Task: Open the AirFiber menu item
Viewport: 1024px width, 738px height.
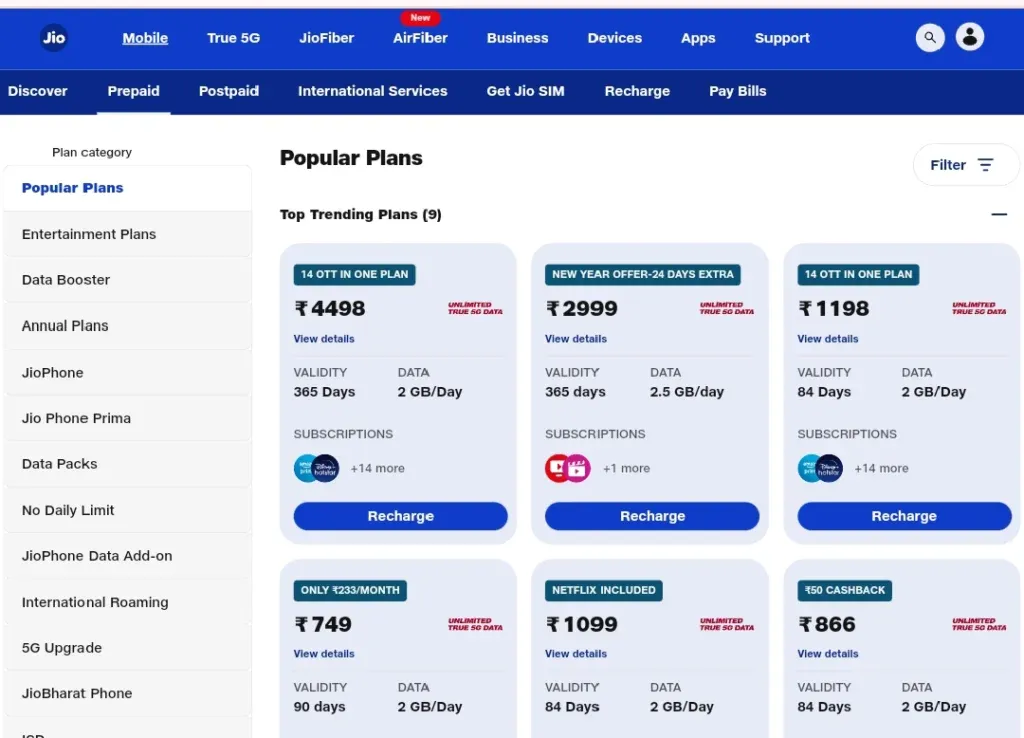Action: tap(420, 38)
